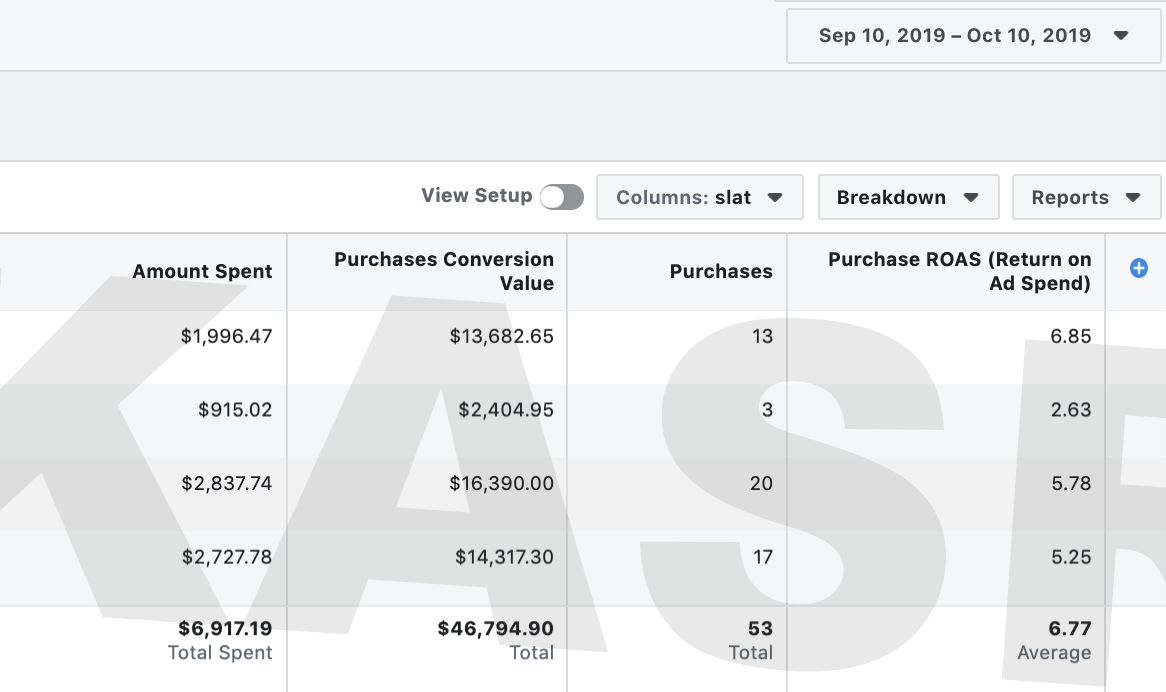Screen dimensions: 1166x692
Task: Click the 5.25 ROAS value
Action: coord(1070,557)
